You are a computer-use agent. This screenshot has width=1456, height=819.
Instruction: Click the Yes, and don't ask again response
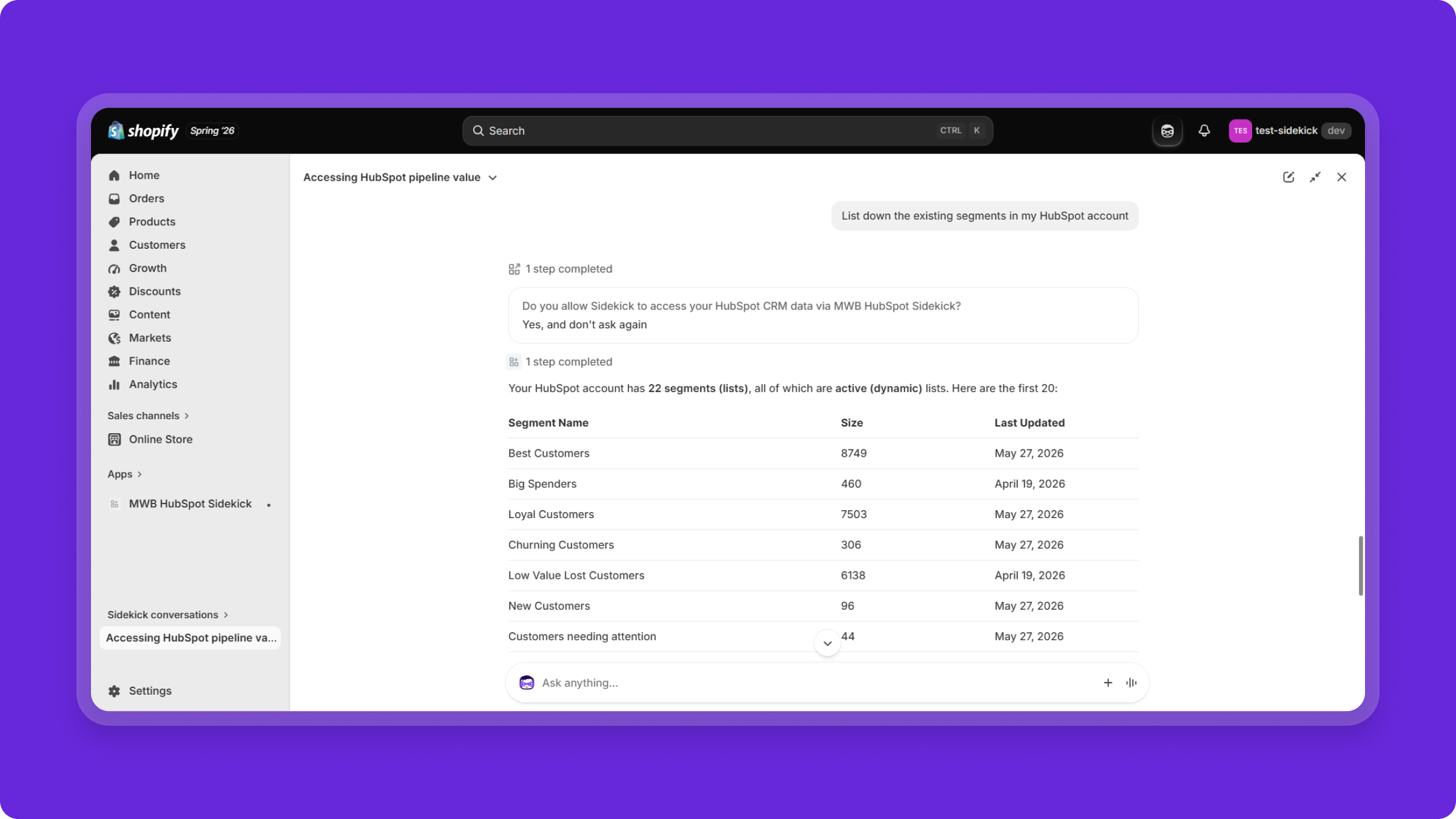click(585, 325)
